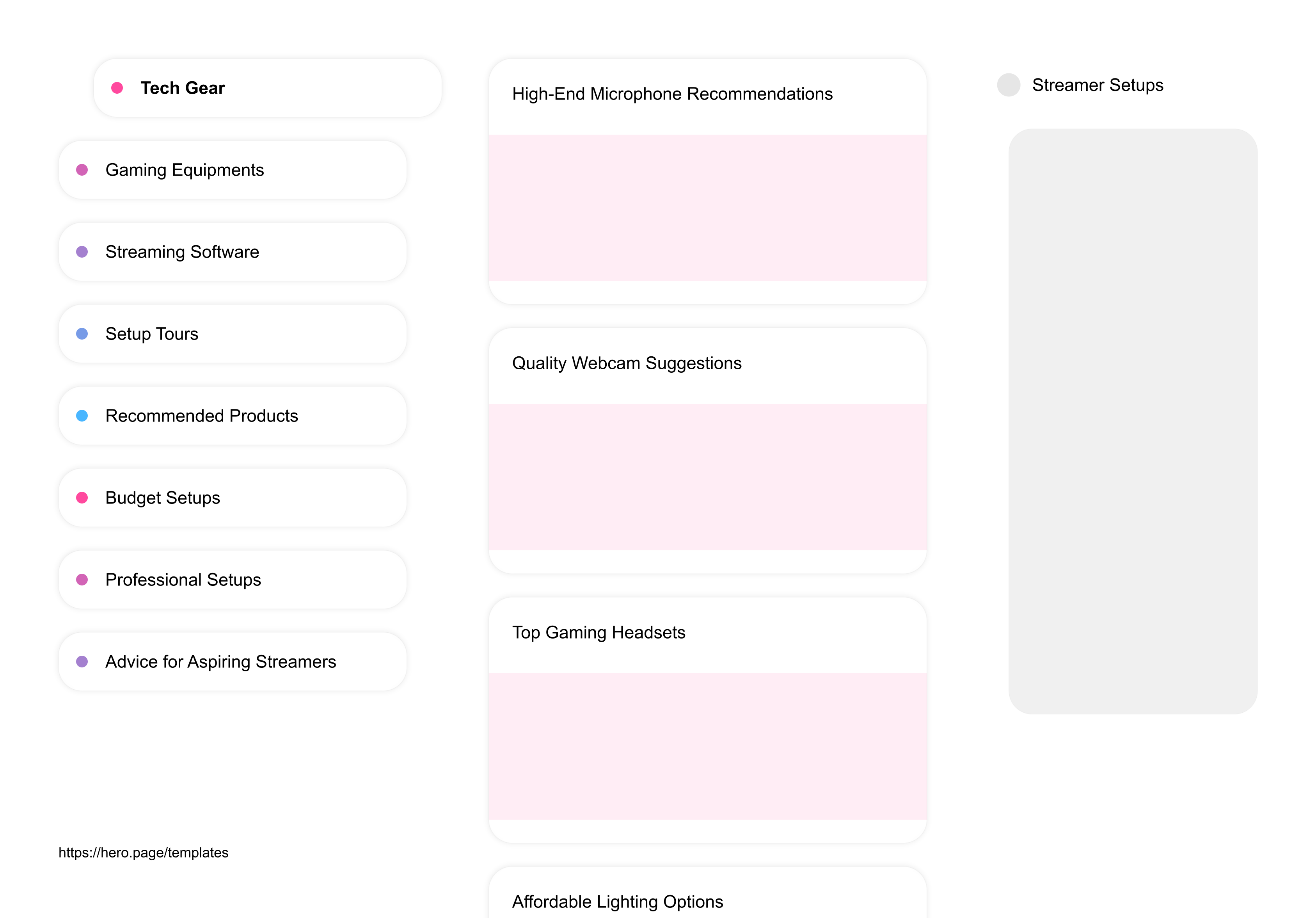Viewport: 1316px width, 918px height.
Task: Click the magenta dot on Gaming Equipments
Action: click(x=82, y=170)
